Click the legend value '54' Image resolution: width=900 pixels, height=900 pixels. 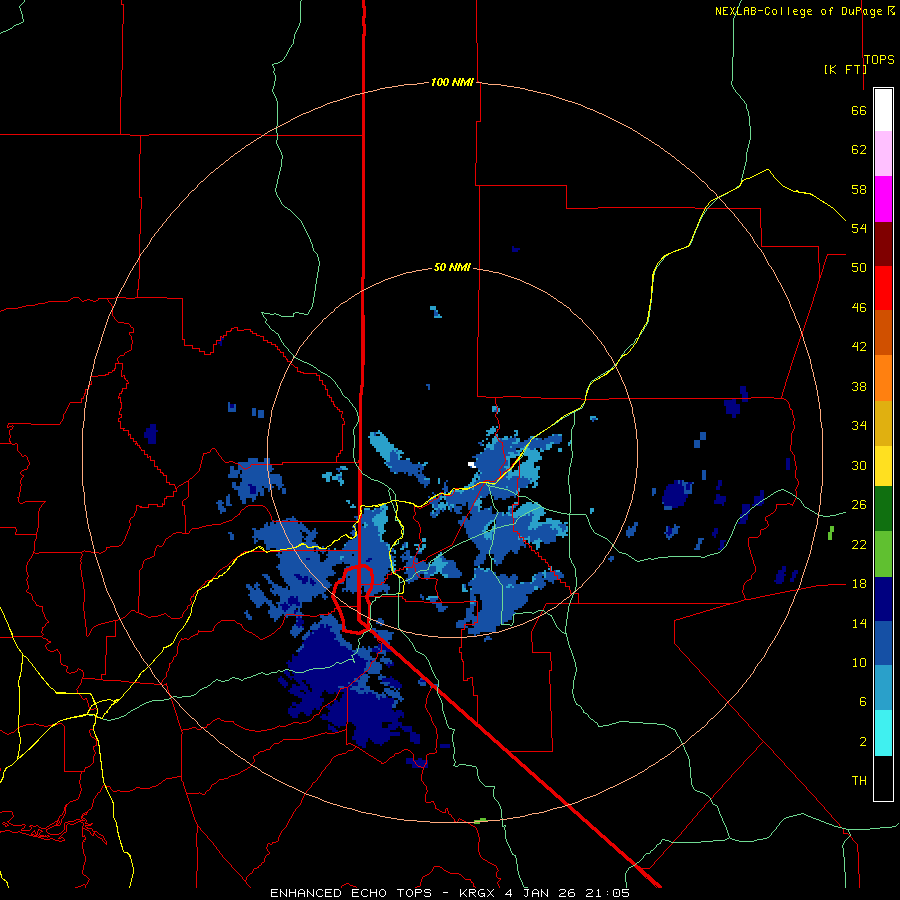[859, 228]
